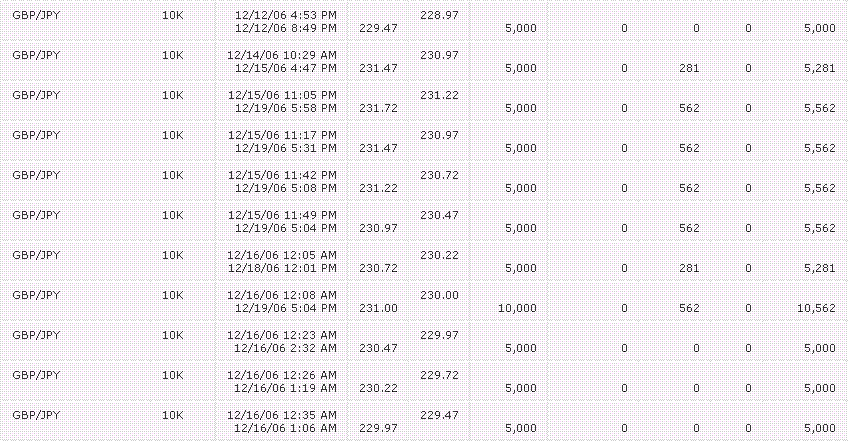Select the 12/15/06 11:17 PM entry
This screenshot has height=441, width=848.
pyautogui.click(x=282, y=135)
